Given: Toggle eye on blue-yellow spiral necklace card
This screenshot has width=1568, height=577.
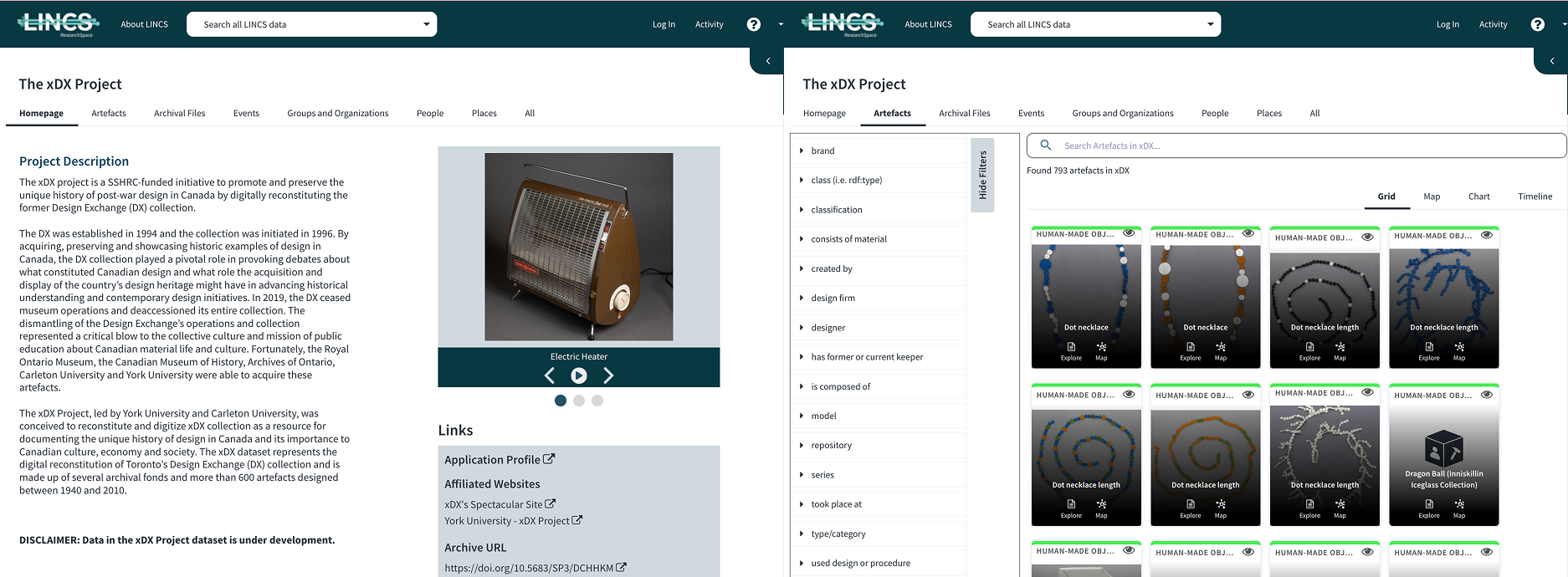Looking at the screenshot, I should (1129, 394).
